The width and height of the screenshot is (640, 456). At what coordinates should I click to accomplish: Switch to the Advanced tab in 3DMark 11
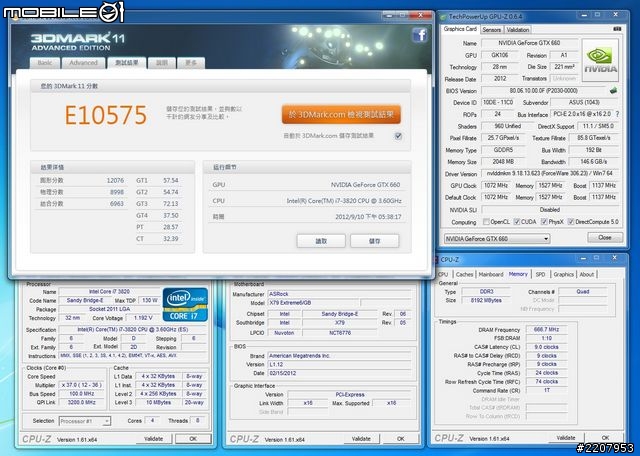click(x=83, y=63)
